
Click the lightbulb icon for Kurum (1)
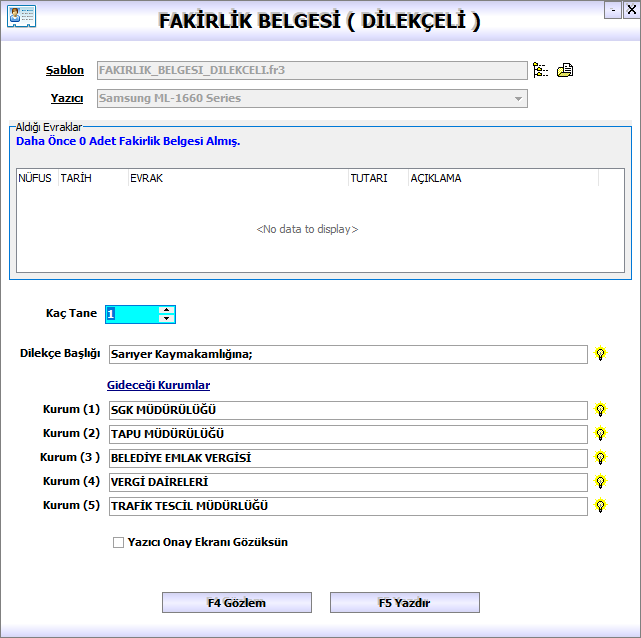click(x=601, y=410)
